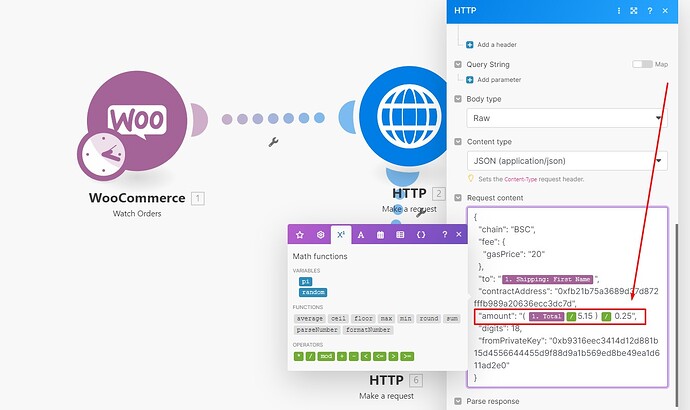Insert the plus + operator
690x410 pixels.
tap(341, 356)
